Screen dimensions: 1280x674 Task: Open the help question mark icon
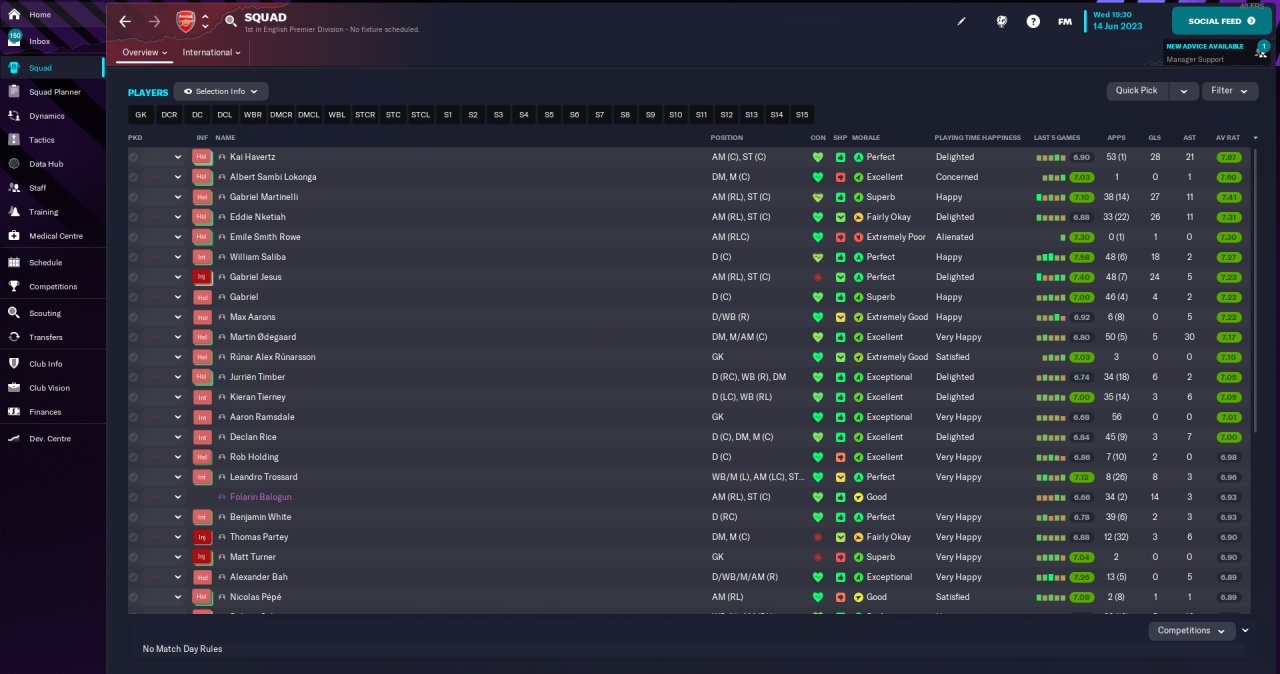click(1033, 21)
